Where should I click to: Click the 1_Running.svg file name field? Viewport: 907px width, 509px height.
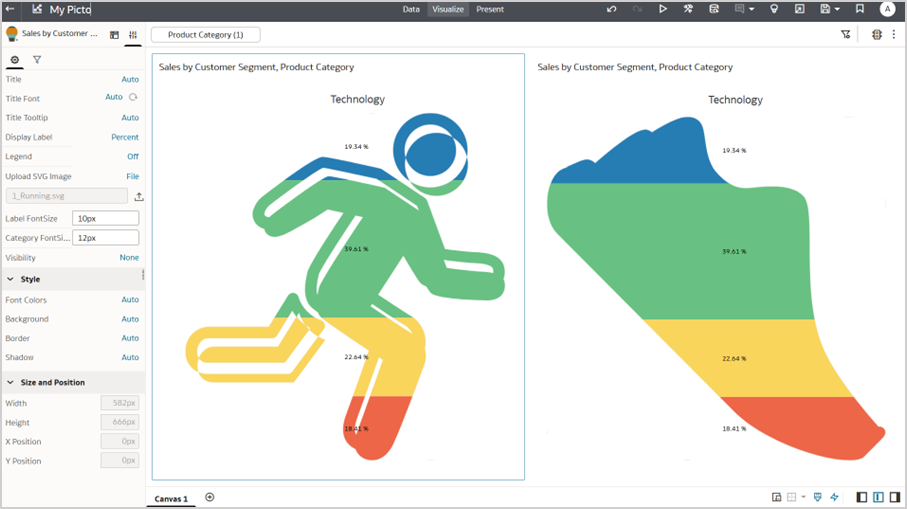(x=67, y=196)
